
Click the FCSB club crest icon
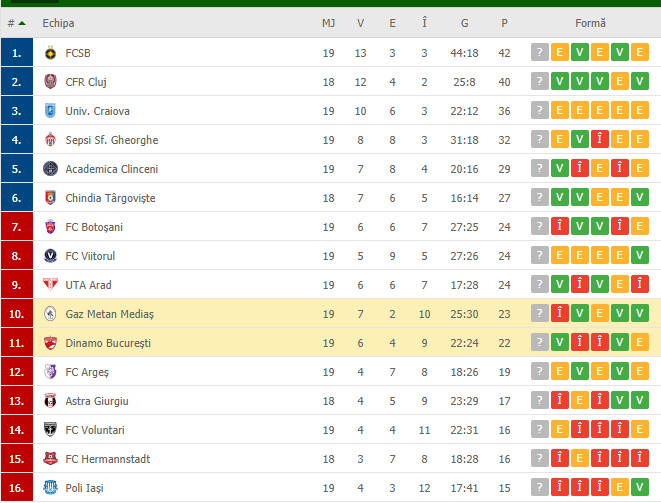click(x=50, y=53)
